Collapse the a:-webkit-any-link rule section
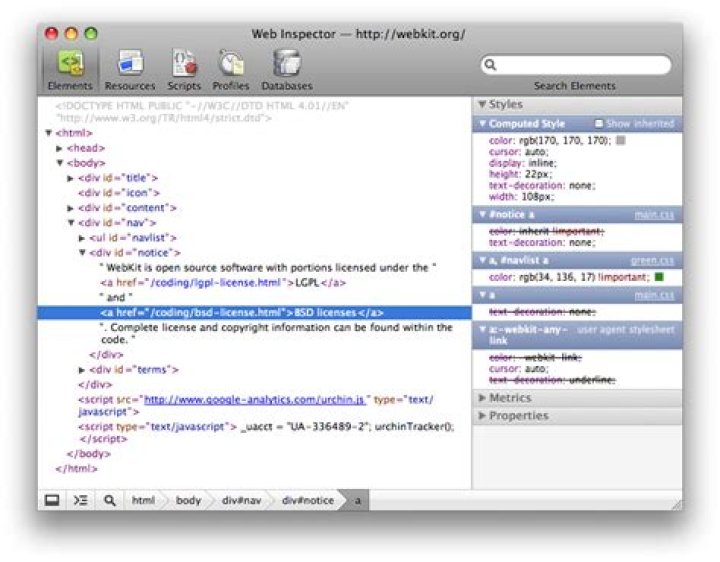 pyautogui.click(x=483, y=329)
